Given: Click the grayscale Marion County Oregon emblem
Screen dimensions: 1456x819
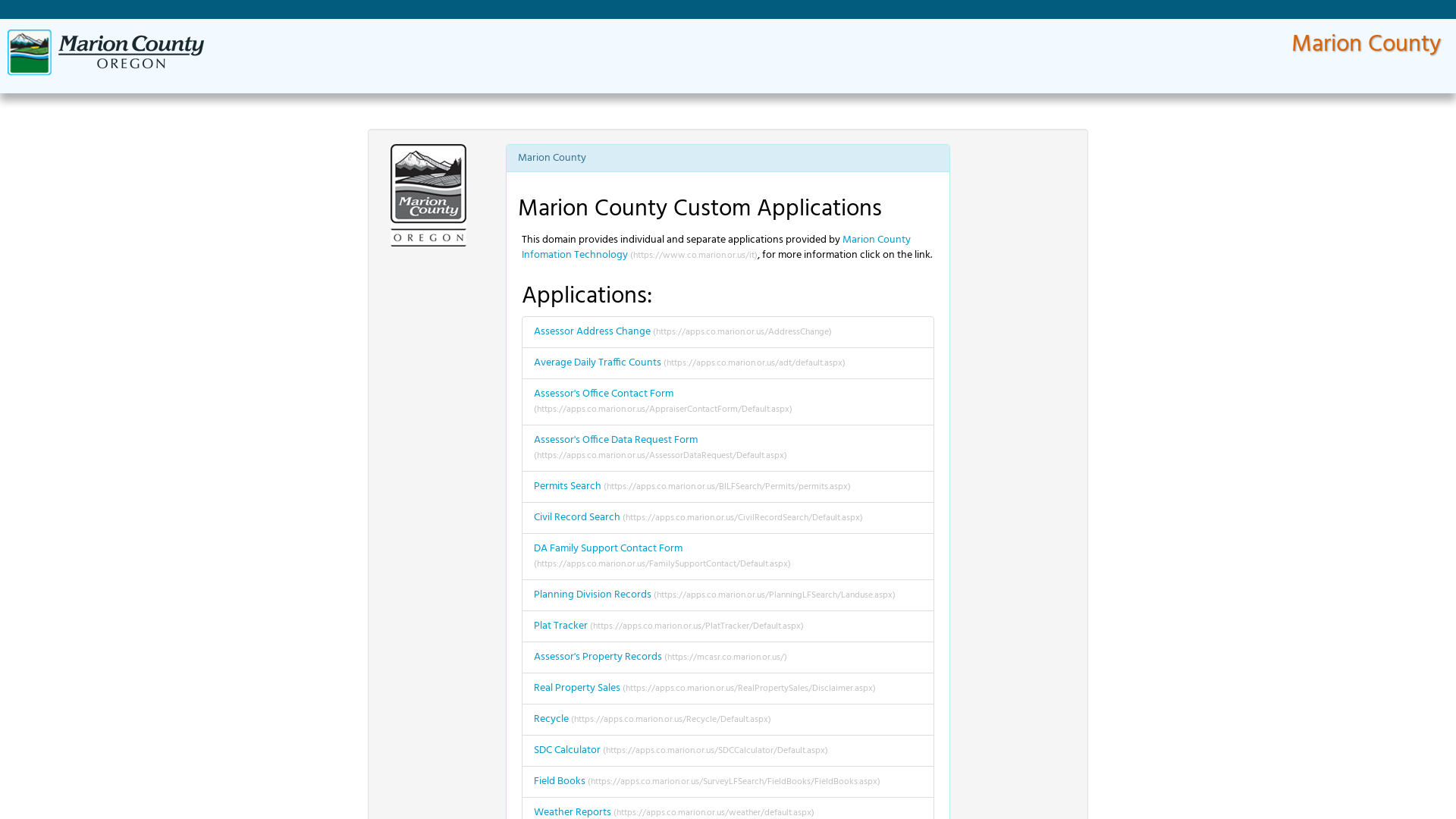Looking at the screenshot, I should point(428,196).
